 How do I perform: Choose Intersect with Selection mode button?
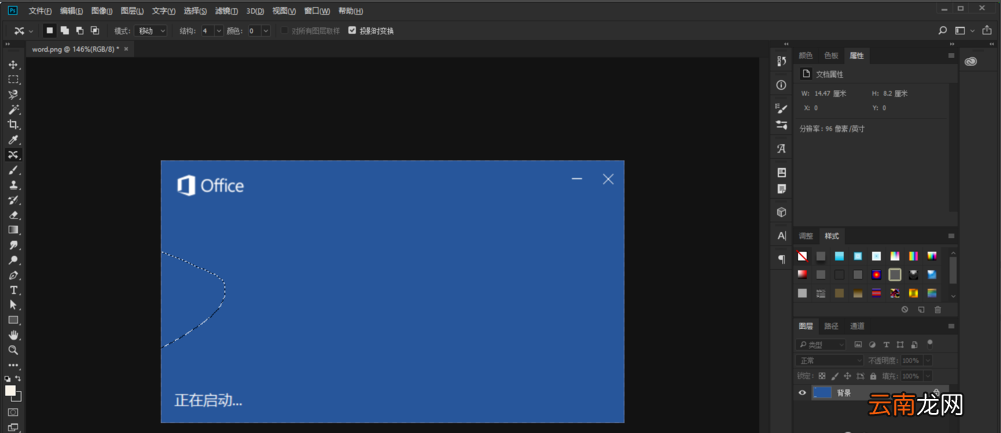point(95,31)
